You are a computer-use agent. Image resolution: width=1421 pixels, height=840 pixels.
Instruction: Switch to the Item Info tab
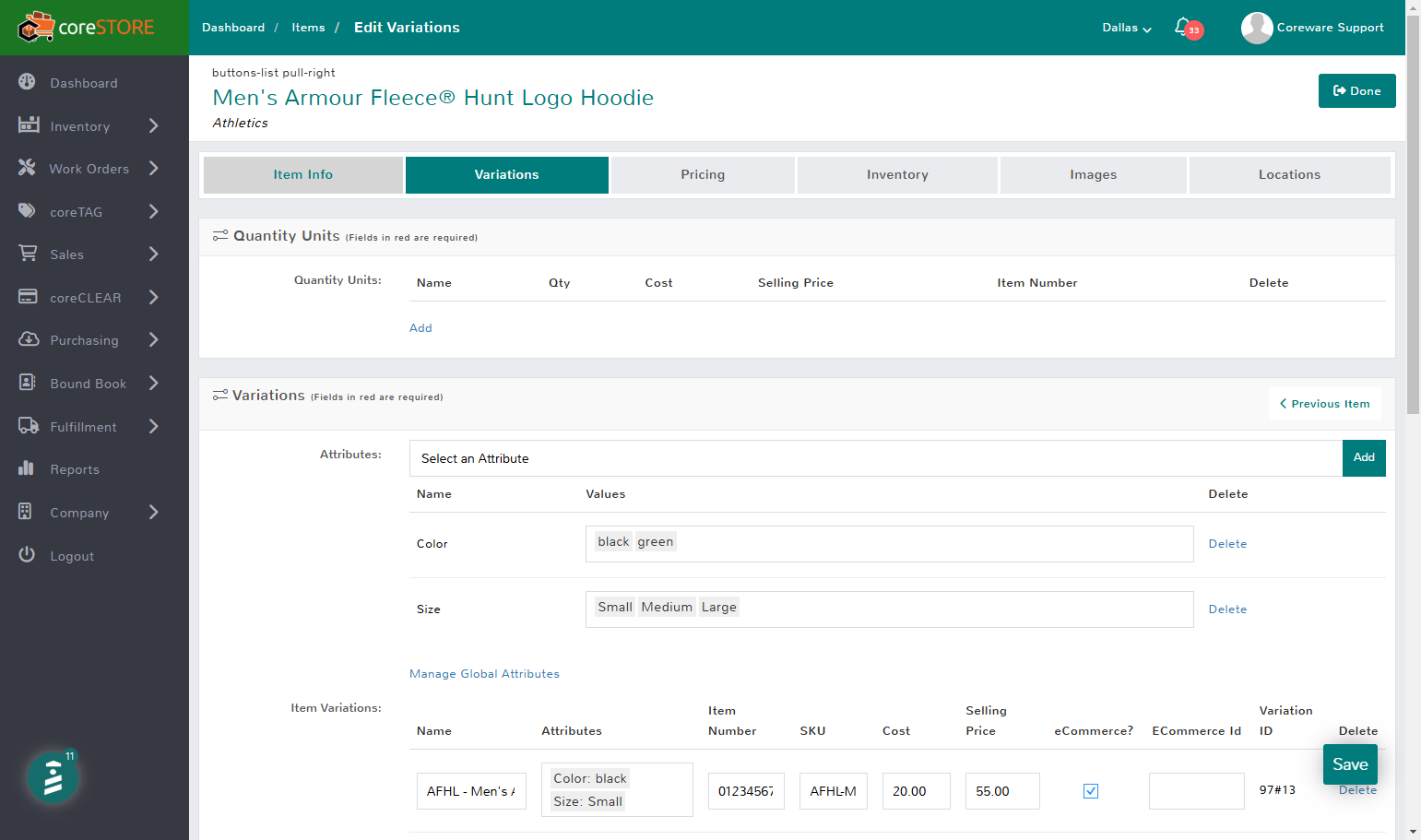click(x=303, y=174)
